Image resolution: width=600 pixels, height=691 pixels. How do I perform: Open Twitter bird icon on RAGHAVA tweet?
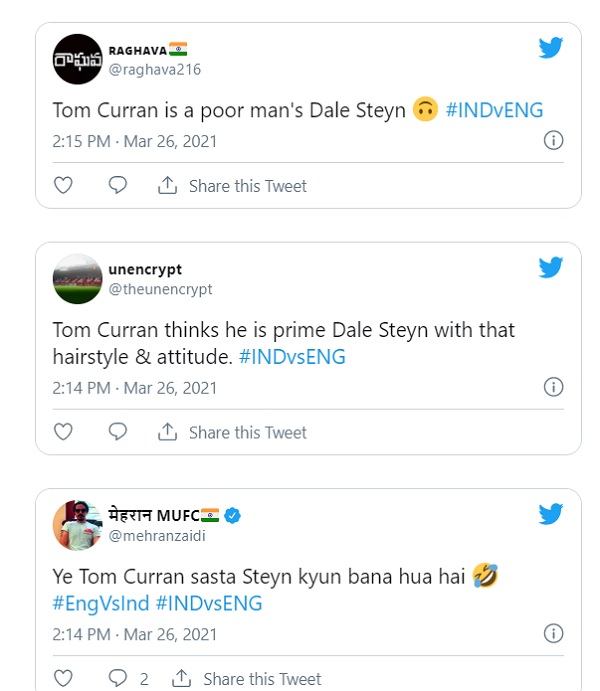pos(550,47)
